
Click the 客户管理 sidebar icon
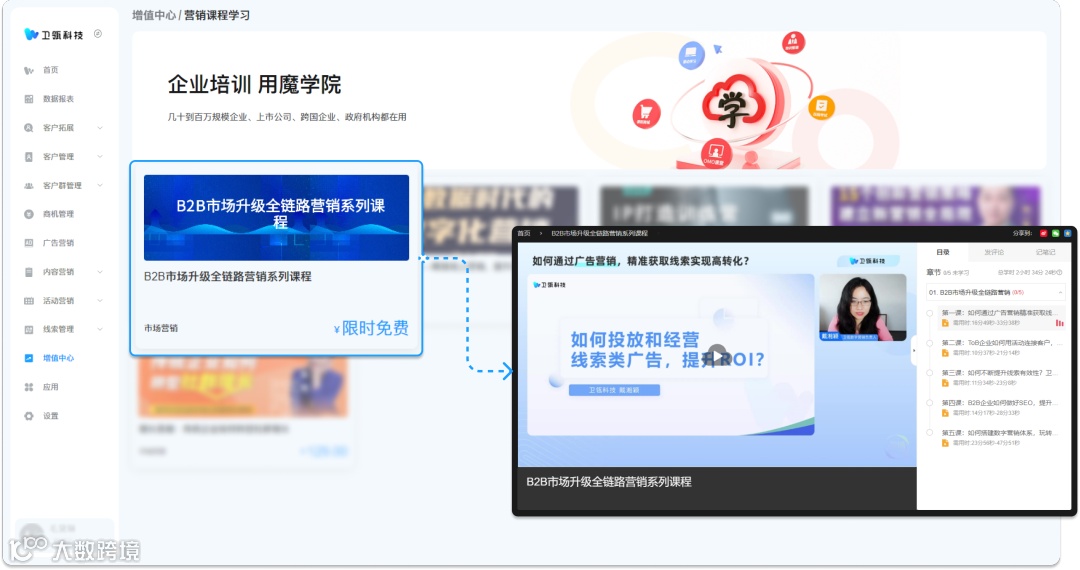point(29,157)
